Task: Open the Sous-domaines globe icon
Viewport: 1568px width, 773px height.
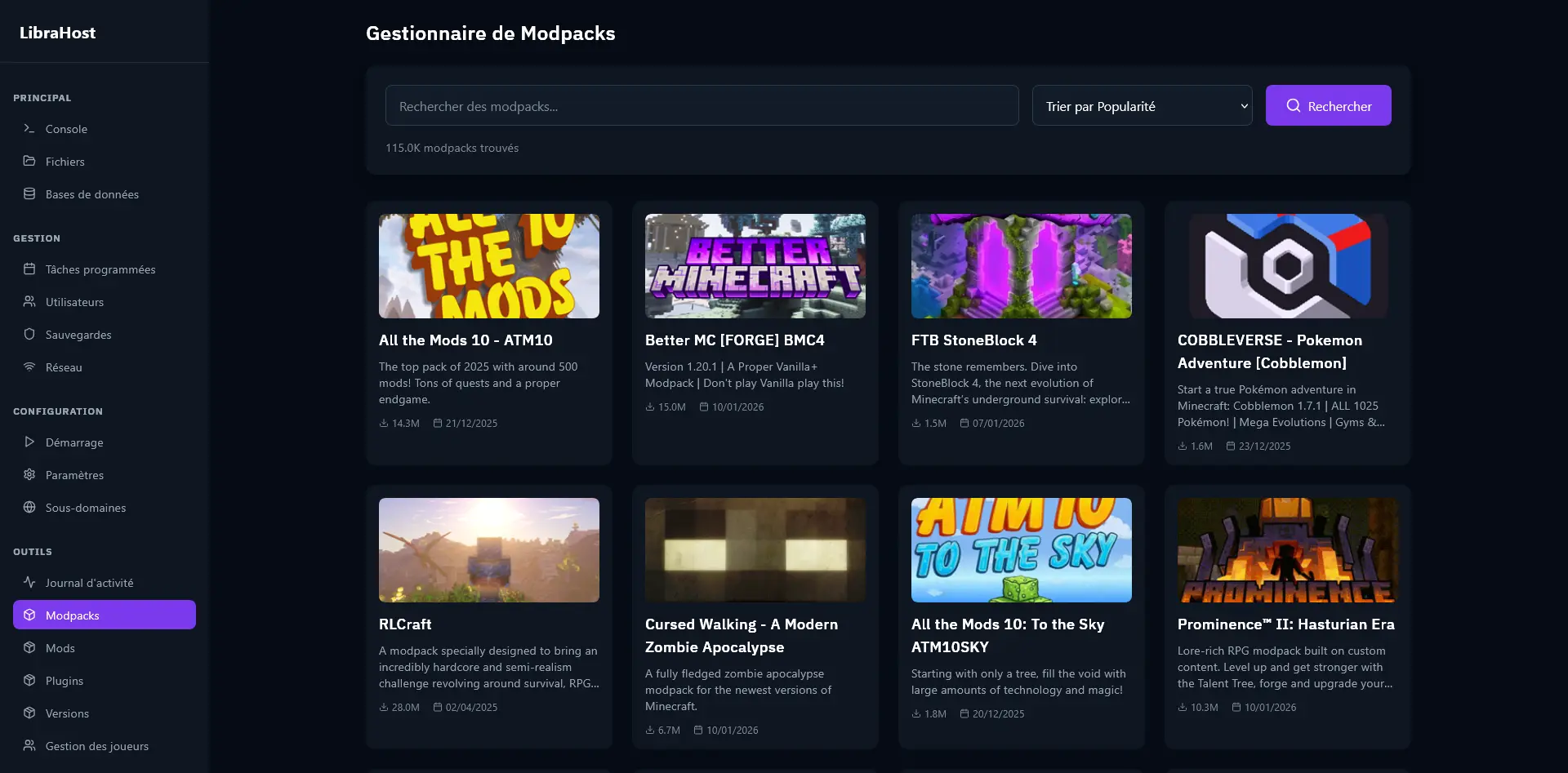Action: click(x=28, y=508)
